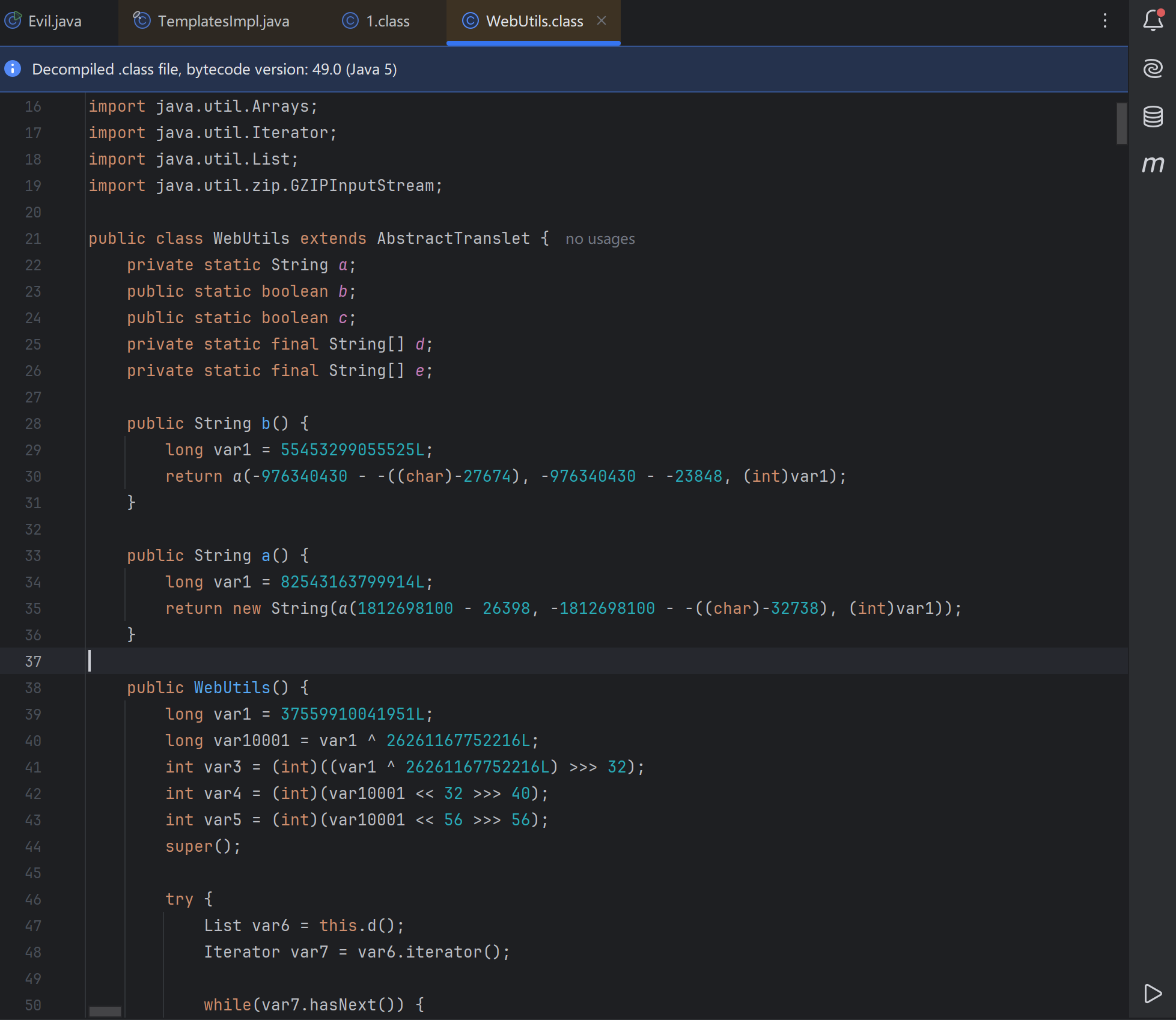Click the literal 55453299055525L

(x=353, y=450)
